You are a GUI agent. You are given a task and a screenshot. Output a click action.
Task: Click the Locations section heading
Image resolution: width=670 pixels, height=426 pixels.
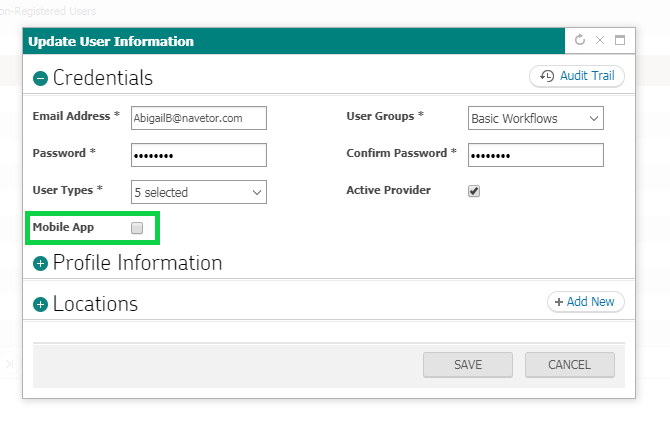95,304
